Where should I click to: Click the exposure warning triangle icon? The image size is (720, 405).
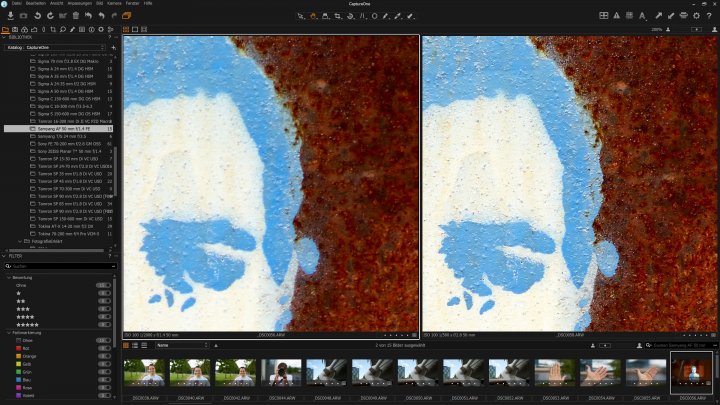[617, 16]
